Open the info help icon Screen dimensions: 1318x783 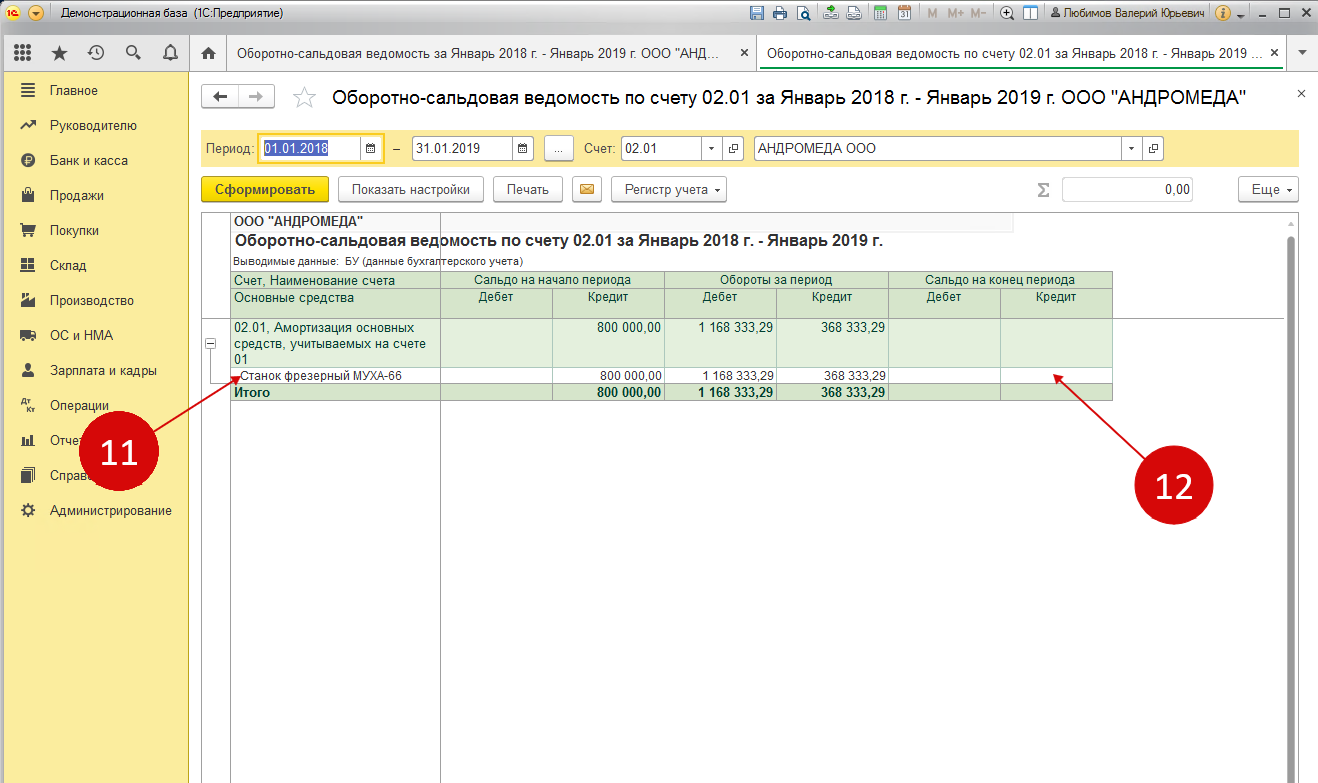pyautogui.click(x=1222, y=14)
